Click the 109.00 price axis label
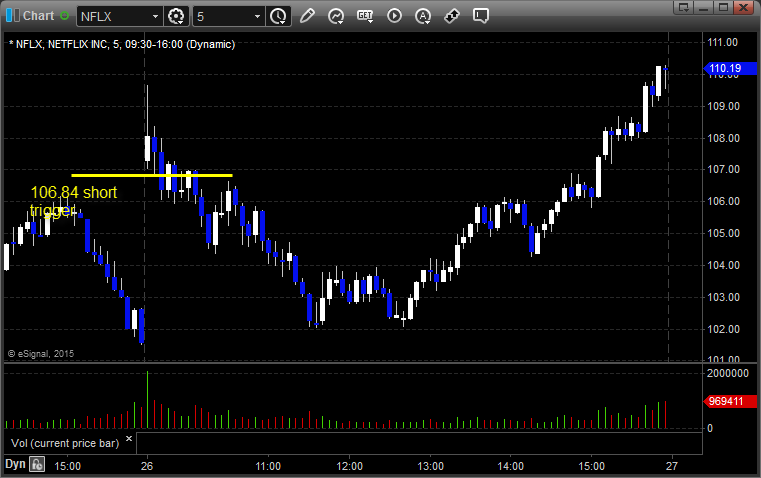761x478 pixels. click(723, 106)
